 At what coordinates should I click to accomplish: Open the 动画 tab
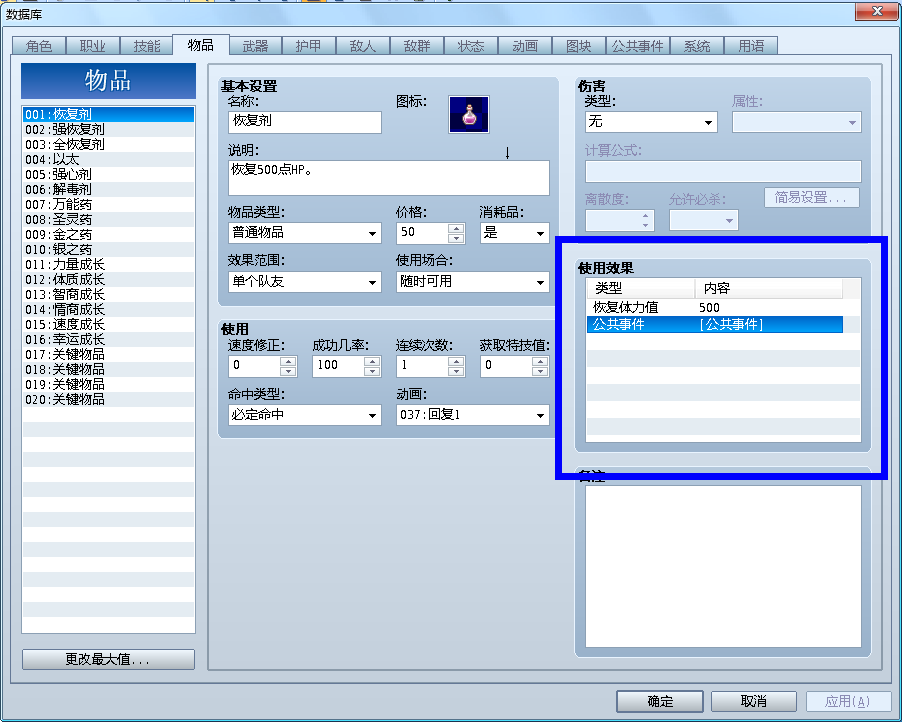tap(525, 46)
